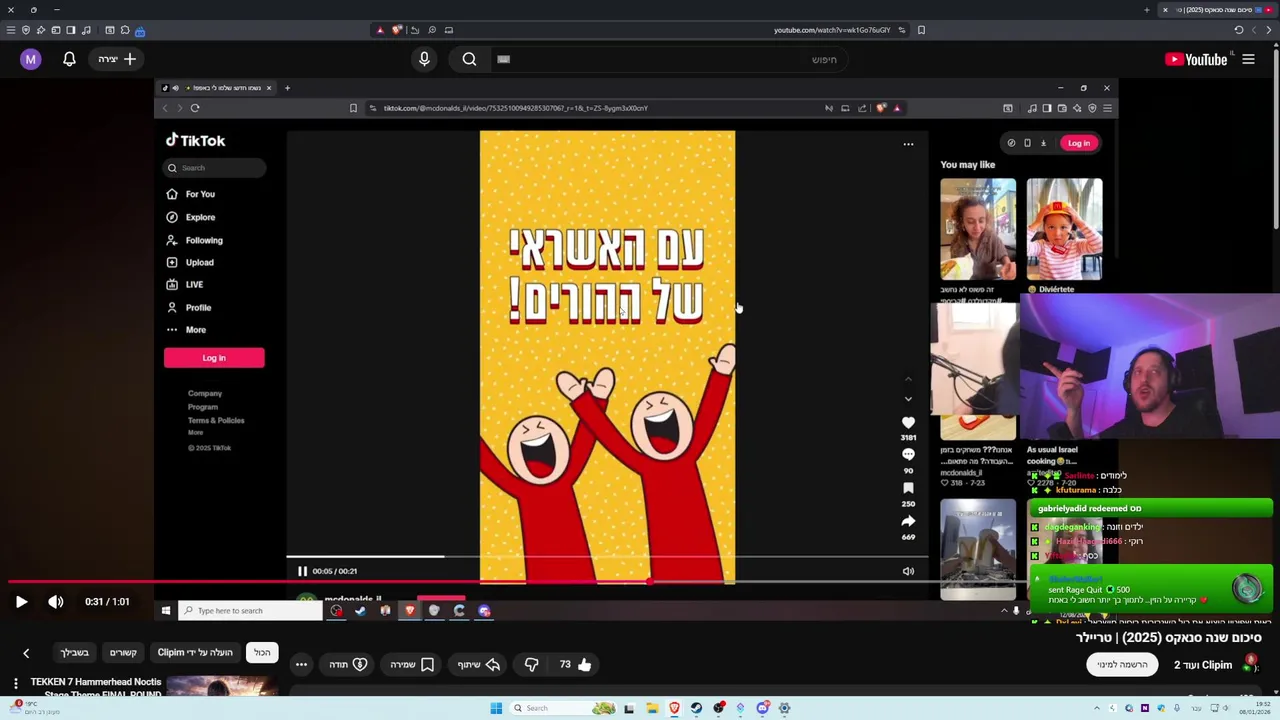
Task: Open YouTube notifications bell
Action: coord(69,59)
